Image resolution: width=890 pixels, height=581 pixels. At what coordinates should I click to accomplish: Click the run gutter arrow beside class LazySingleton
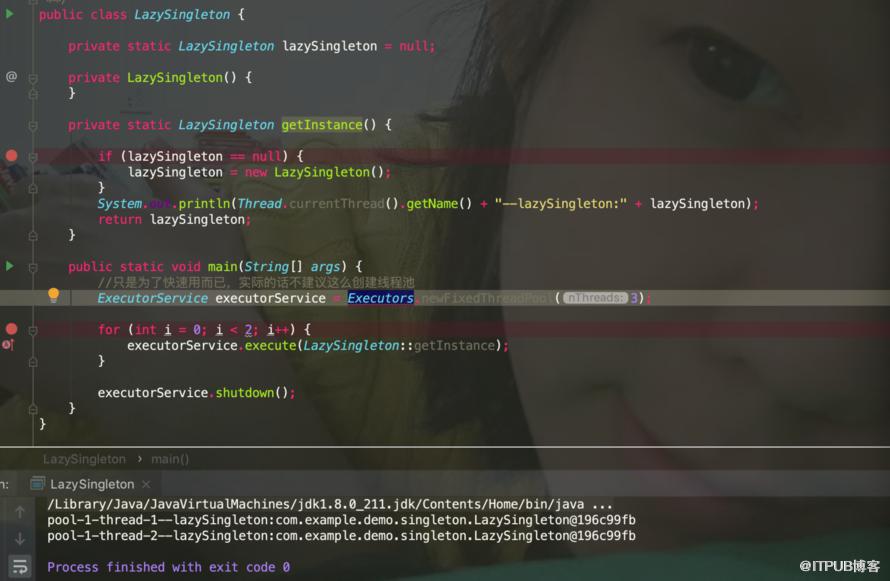(10, 14)
